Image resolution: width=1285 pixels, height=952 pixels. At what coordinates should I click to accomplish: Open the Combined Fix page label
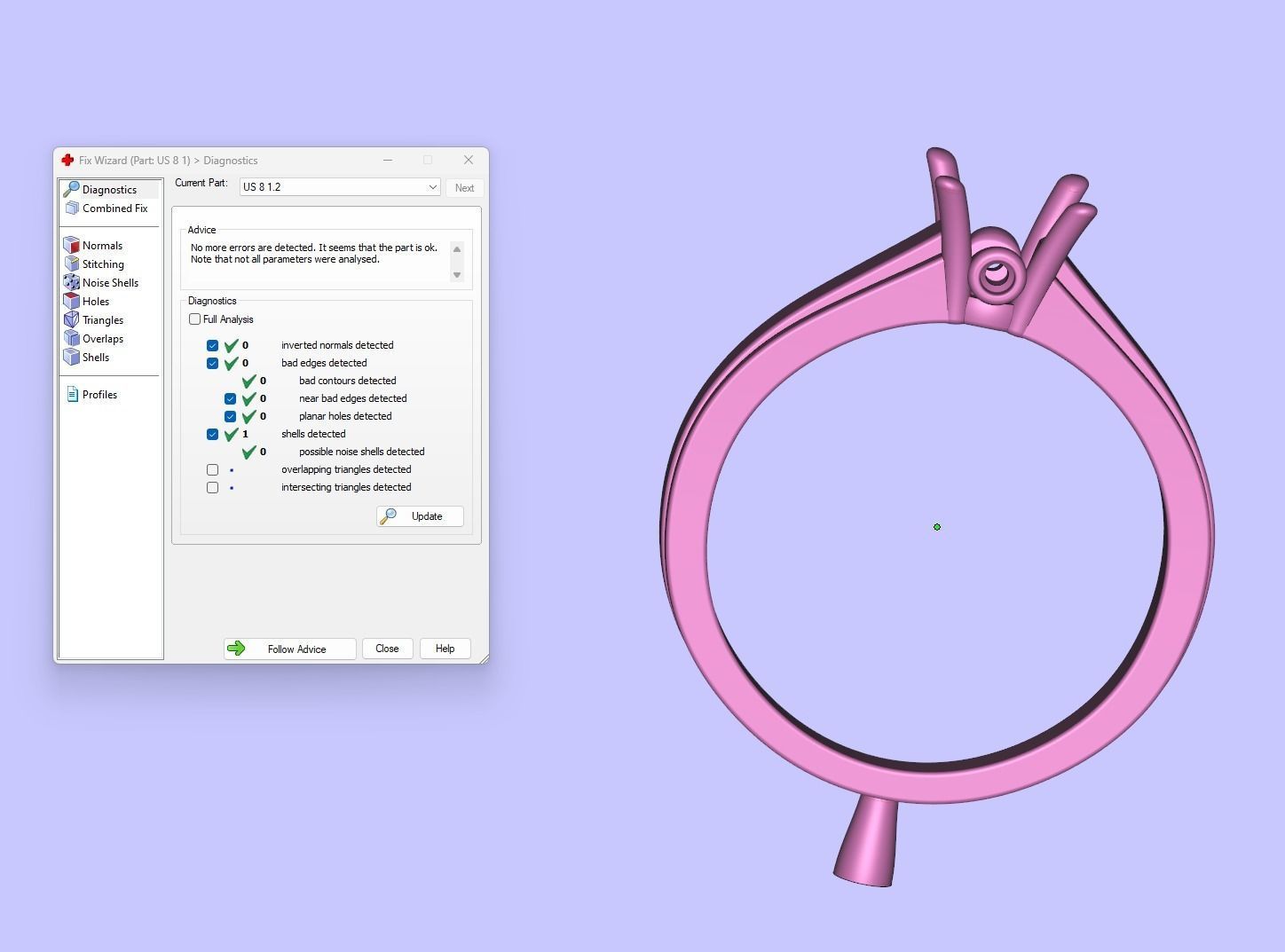pos(114,208)
